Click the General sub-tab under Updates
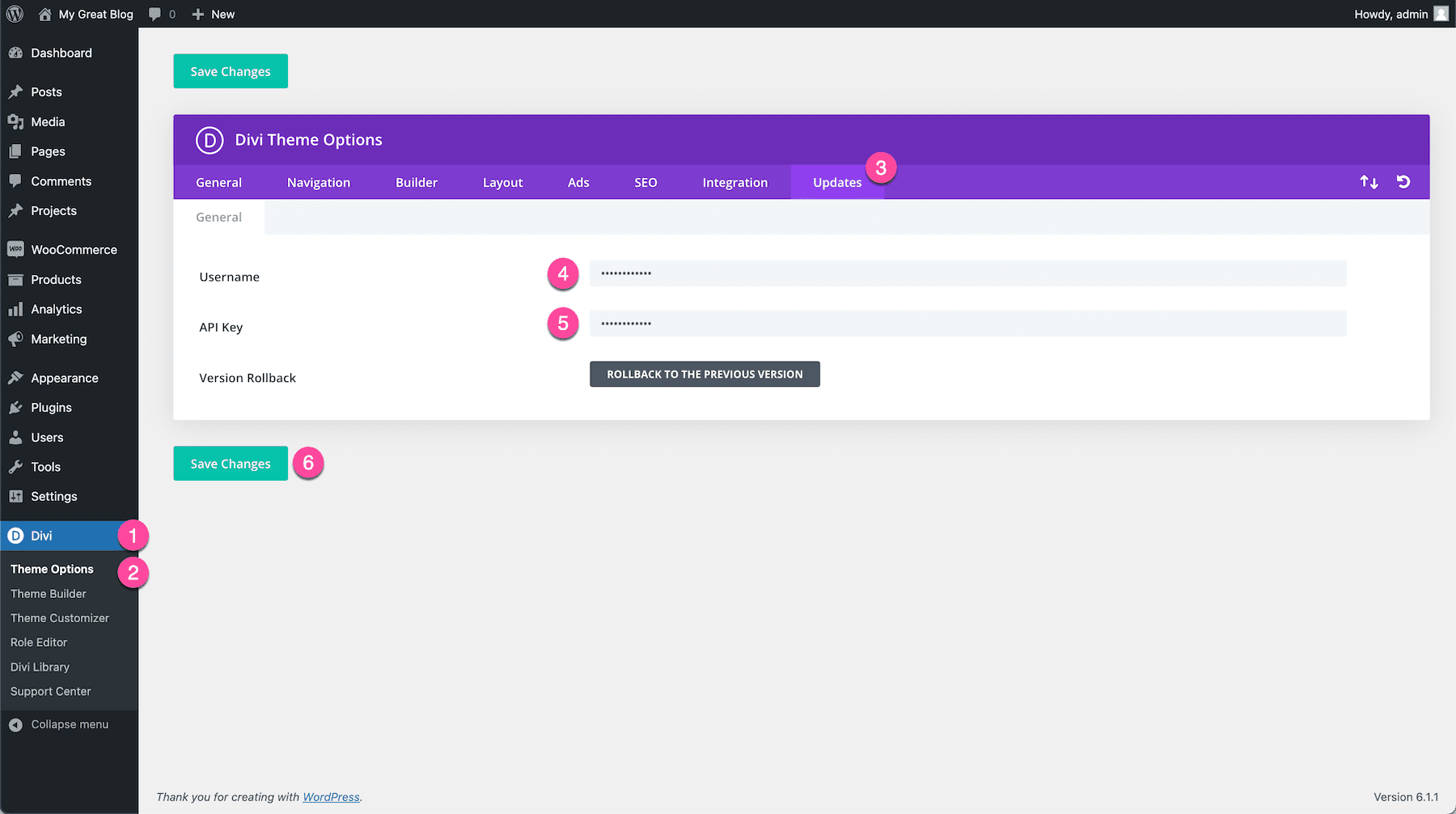 pos(218,217)
